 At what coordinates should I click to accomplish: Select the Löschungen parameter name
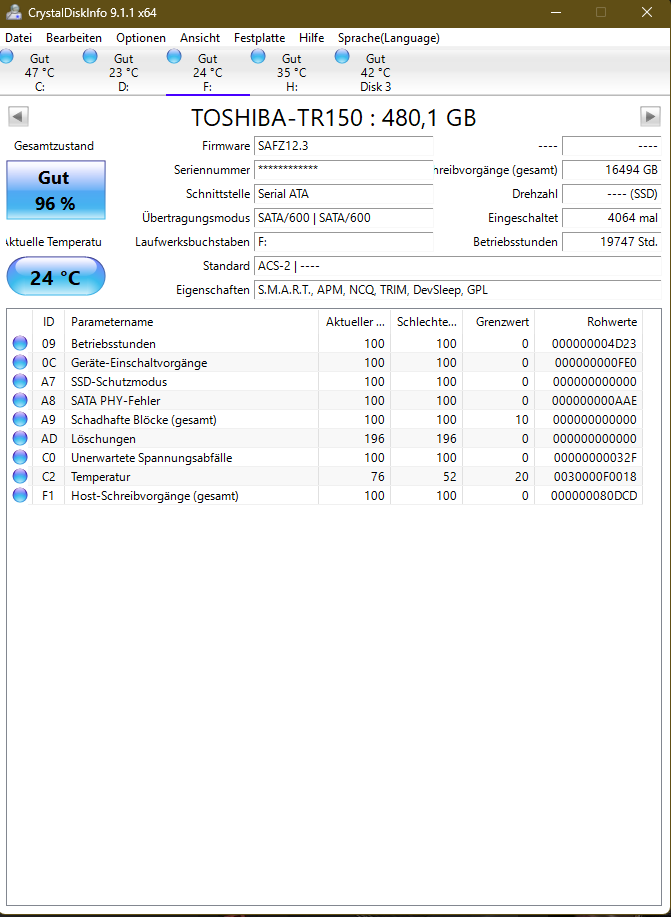(104, 439)
